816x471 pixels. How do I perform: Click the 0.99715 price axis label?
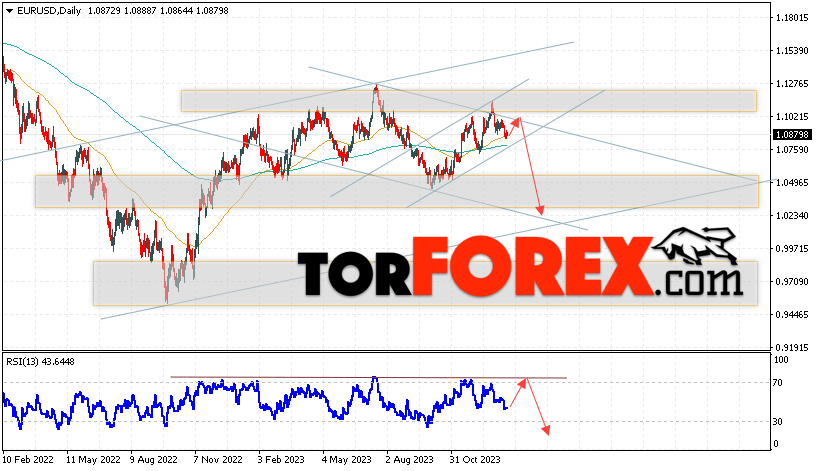pos(792,249)
